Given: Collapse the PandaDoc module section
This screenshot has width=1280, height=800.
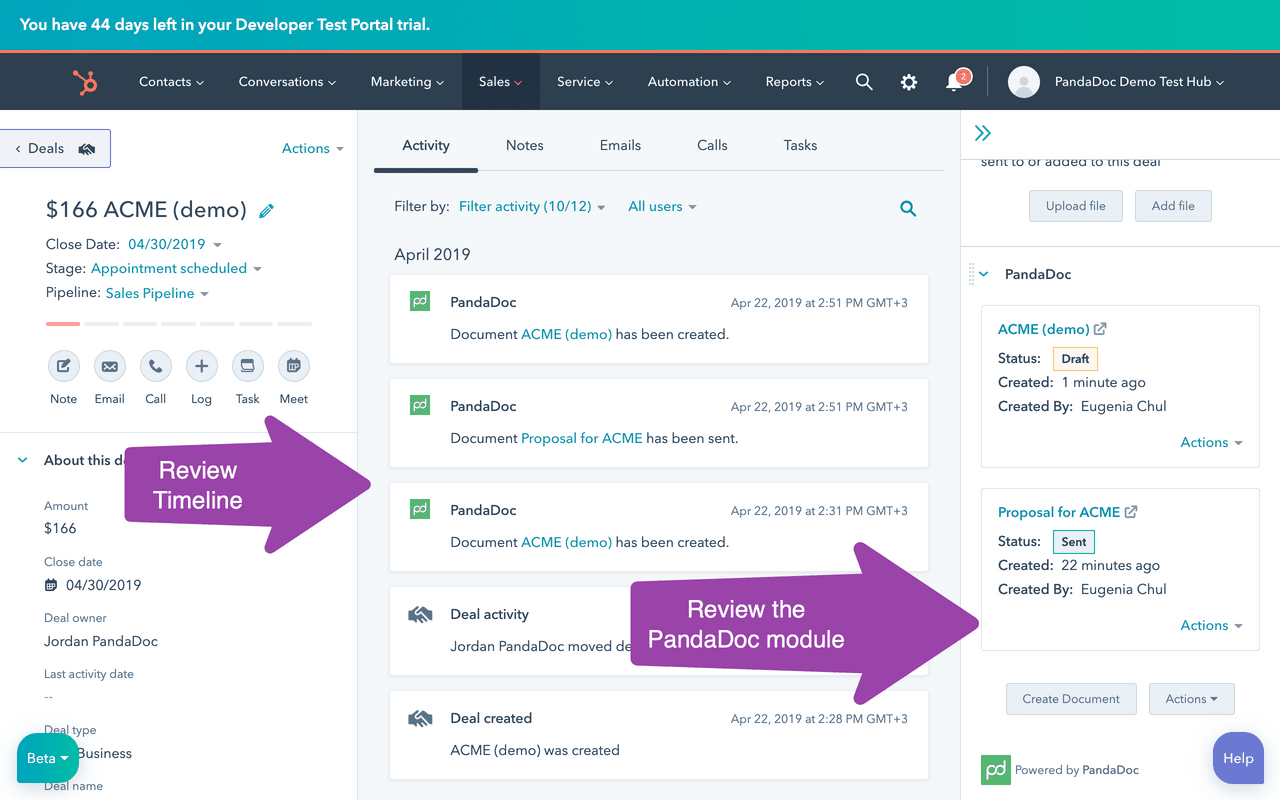Looking at the screenshot, I should [984, 274].
